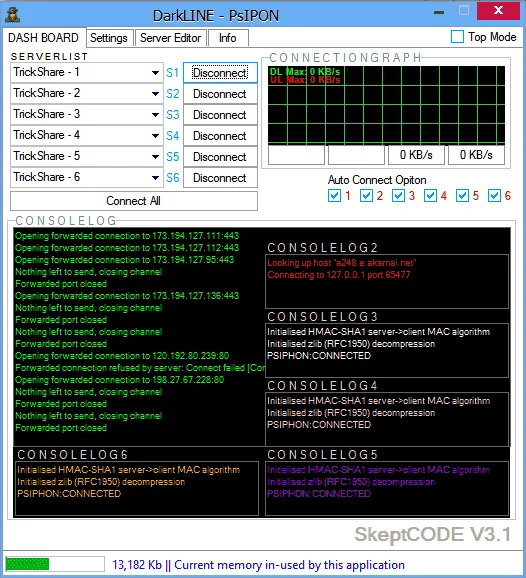The height and width of the screenshot is (578, 526).
Task: Click the S4 server label
Action: [x=173, y=136]
